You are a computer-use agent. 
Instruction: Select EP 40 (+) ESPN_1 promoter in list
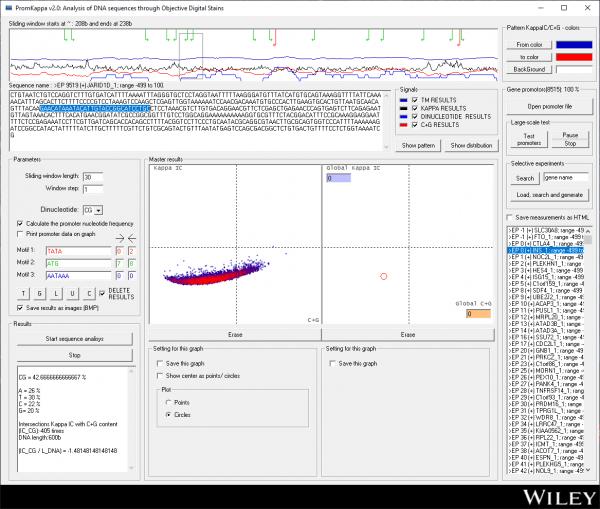546,458
